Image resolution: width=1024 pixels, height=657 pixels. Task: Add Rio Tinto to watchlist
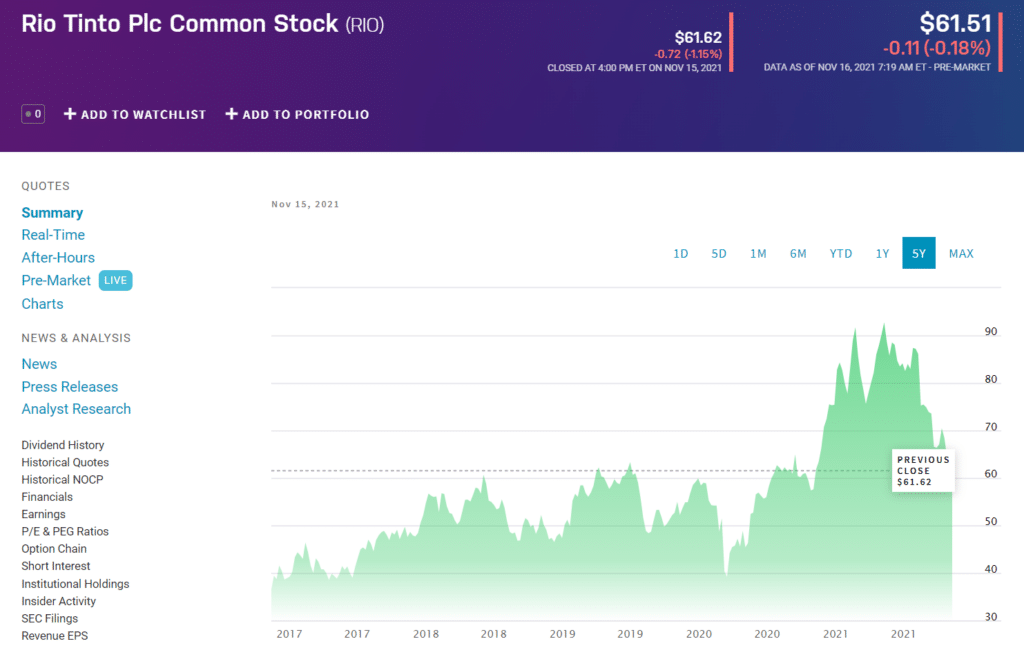(135, 114)
